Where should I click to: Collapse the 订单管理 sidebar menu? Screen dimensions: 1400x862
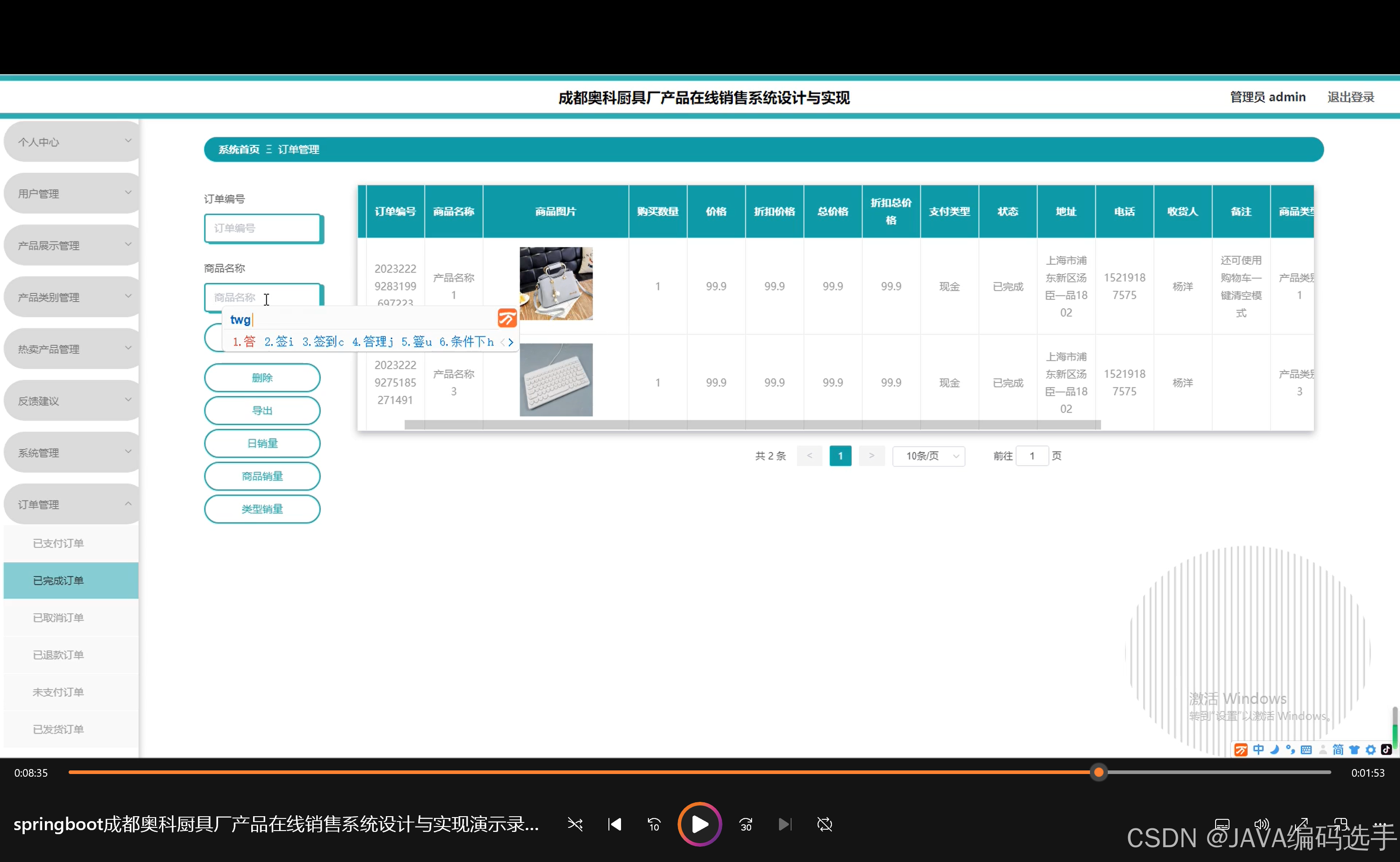coord(72,505)
